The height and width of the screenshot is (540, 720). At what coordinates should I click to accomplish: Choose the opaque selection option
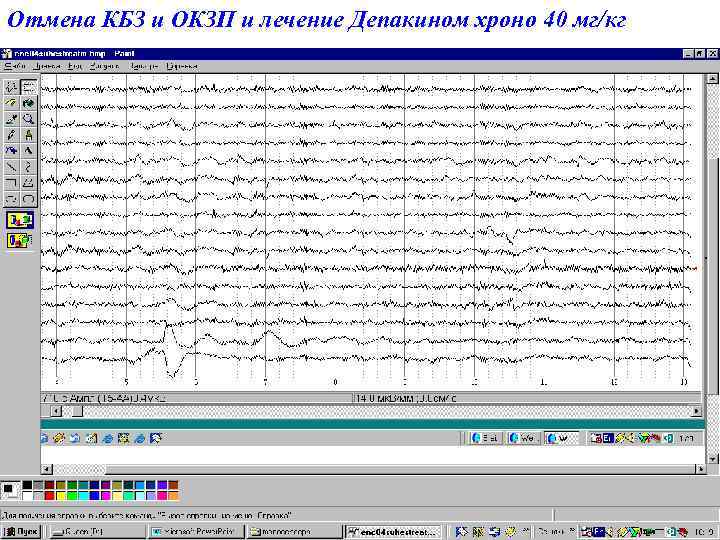point(20,221)
